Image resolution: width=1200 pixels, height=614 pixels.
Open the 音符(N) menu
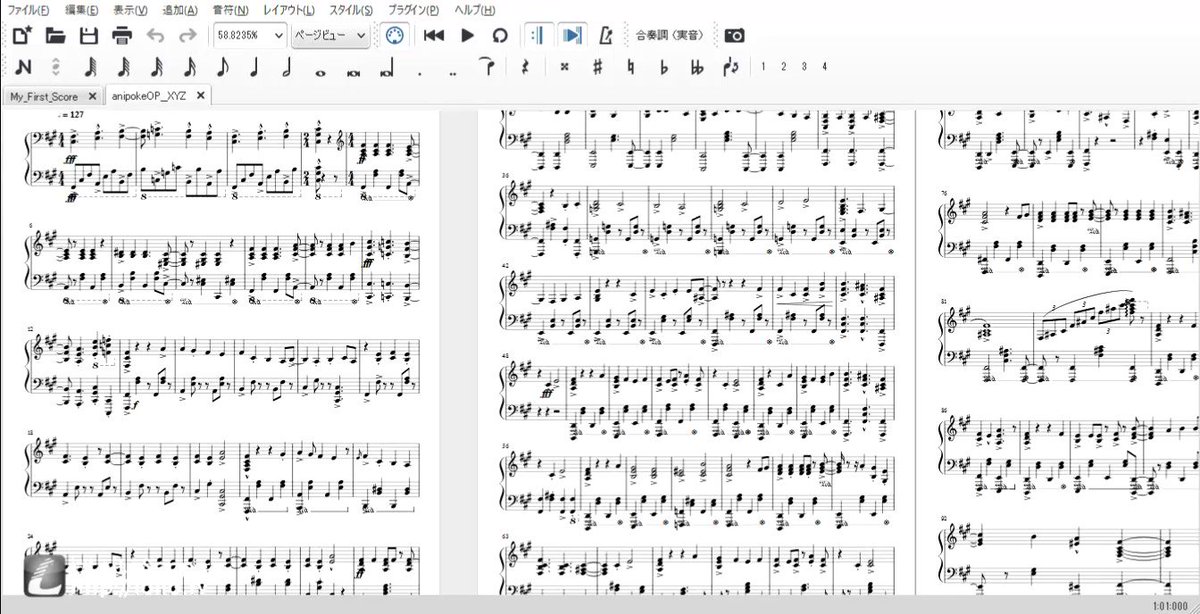(x=230, y=9)
